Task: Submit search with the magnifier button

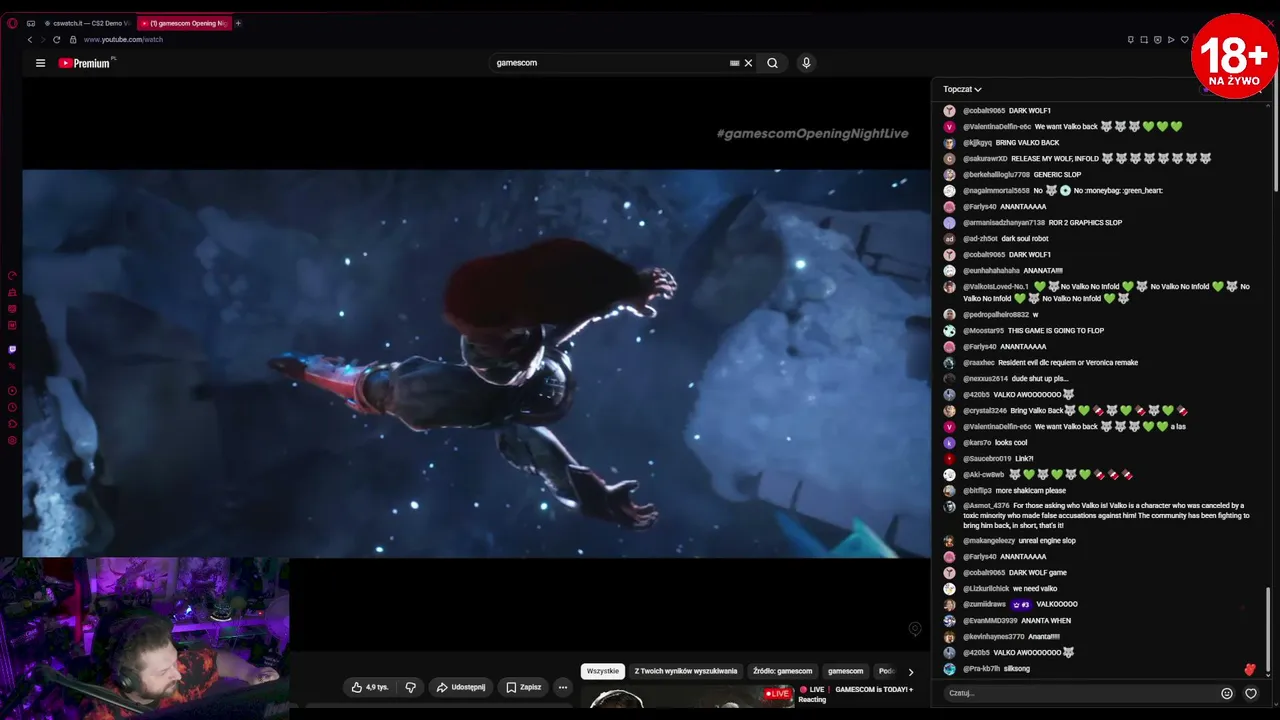Action: (772, 63)
